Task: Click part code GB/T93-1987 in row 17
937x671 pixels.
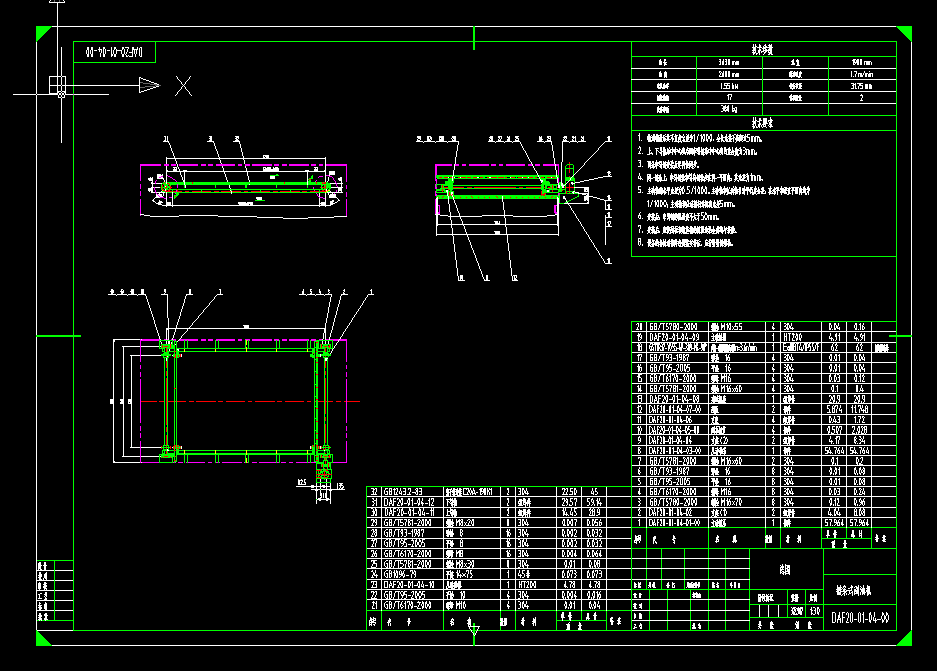Action: pyautogui.click(x=669, y=358)
